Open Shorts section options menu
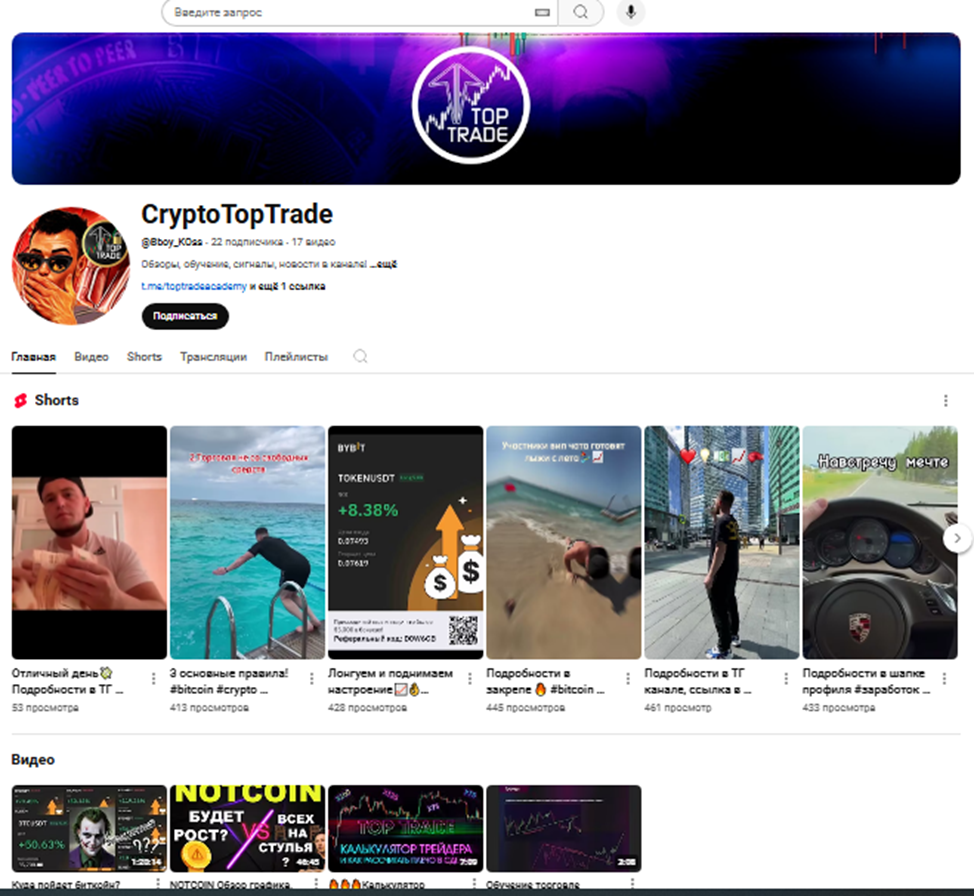 coord(945,401)
